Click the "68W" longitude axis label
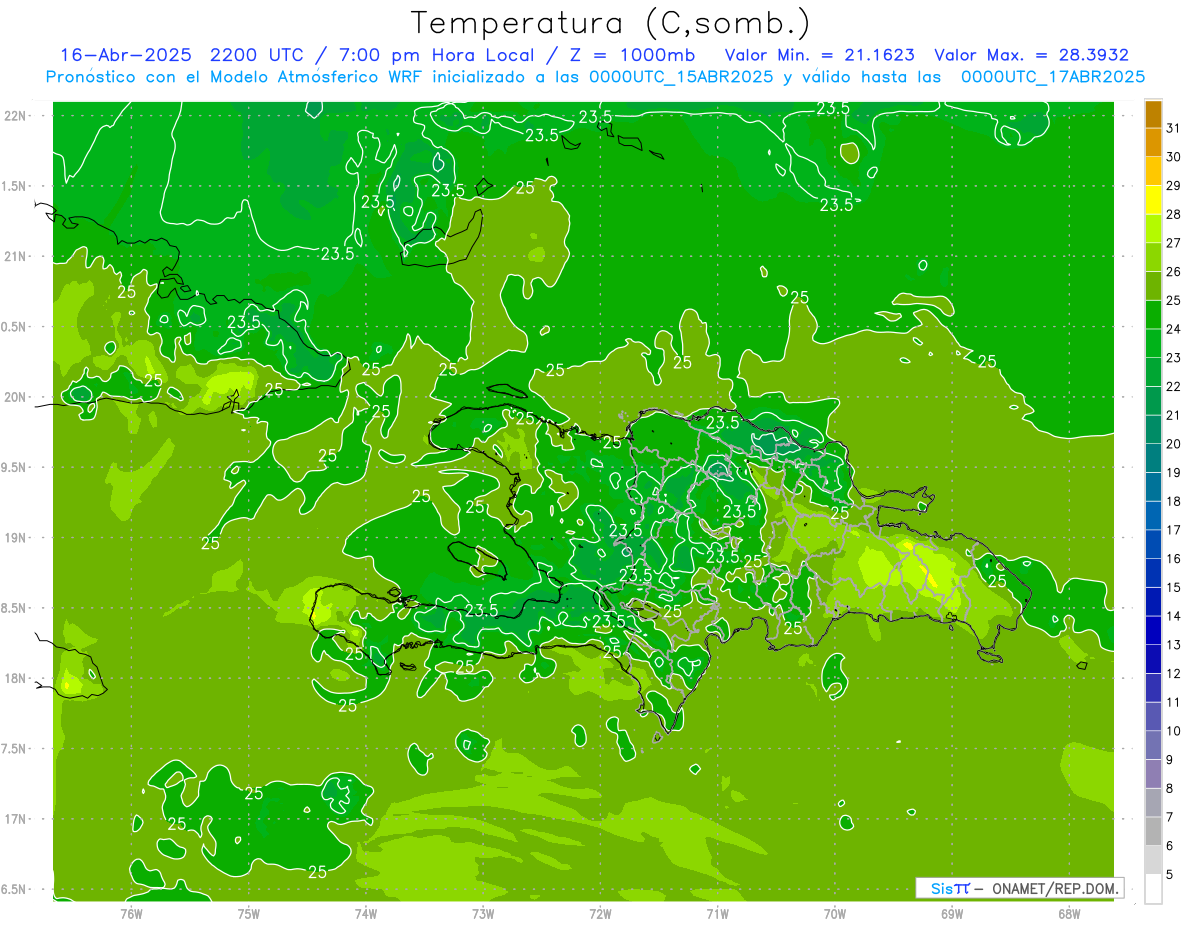This screenshot has width=1200, height=927. (1069, 913)
